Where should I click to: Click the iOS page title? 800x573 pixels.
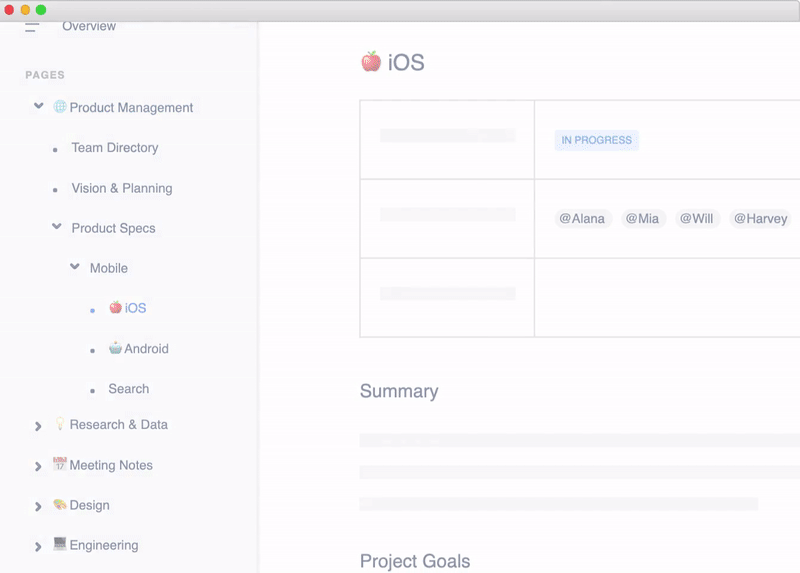point(406,62)
